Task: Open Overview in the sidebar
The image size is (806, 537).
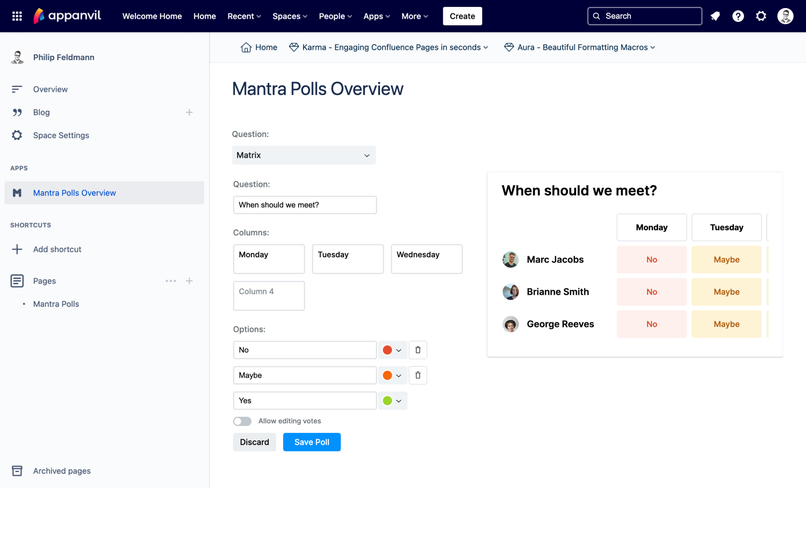Action: pyautogui.click(x=50, y=89)
